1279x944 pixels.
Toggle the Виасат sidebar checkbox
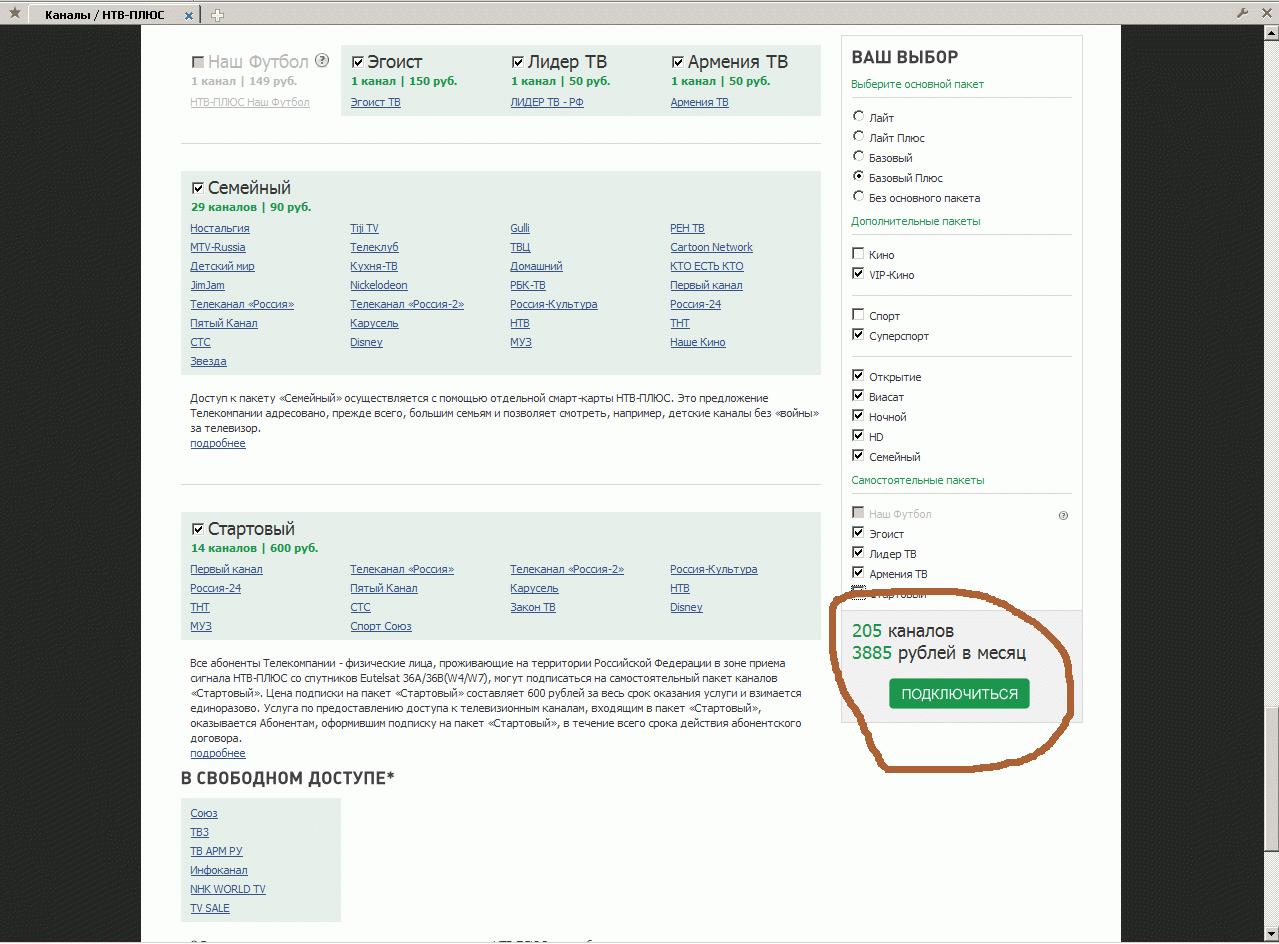(858, 395)
